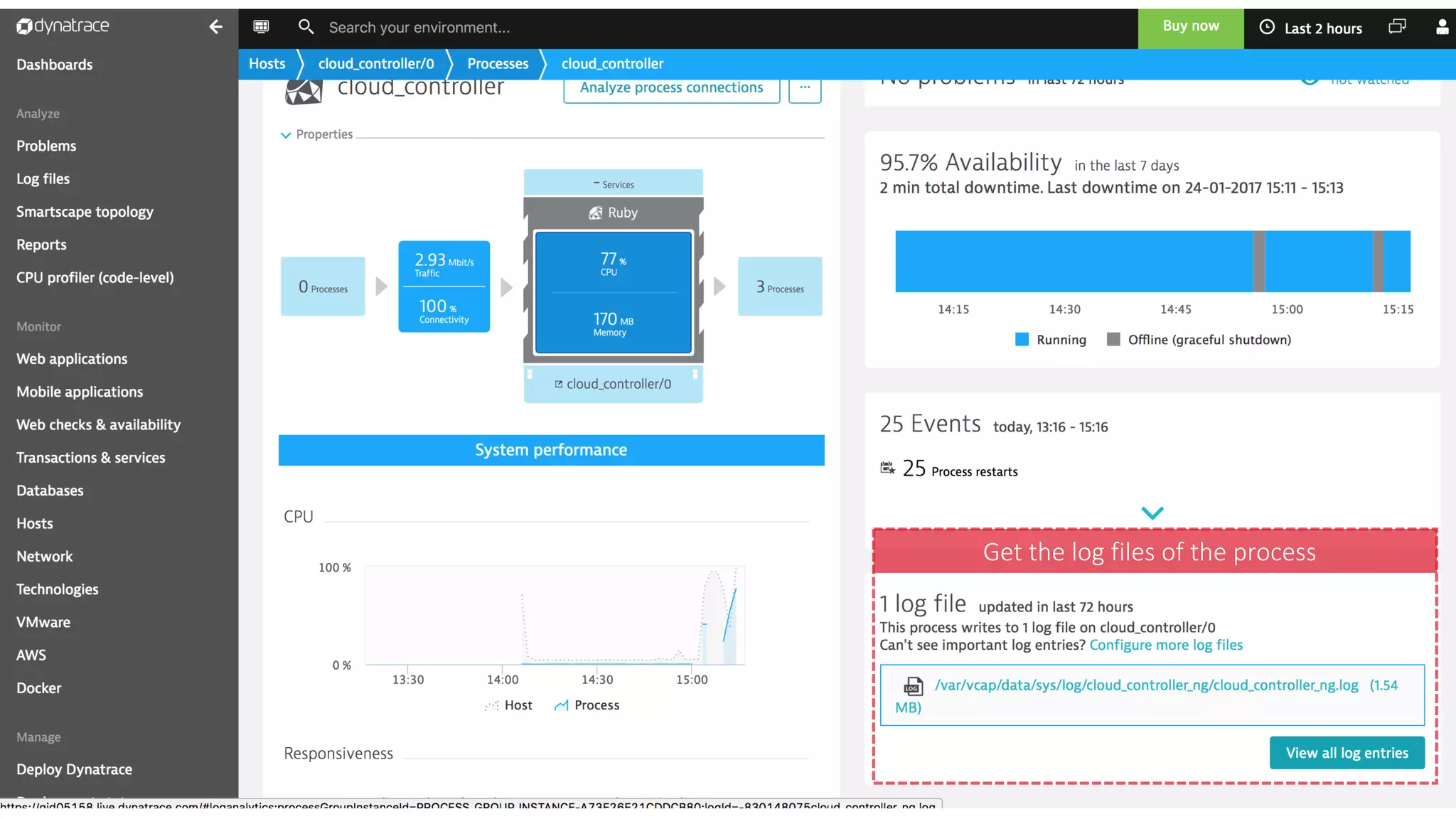This screenshot has height=819, width=1456.
Task: Open Smartscape topology in sidebar
Action: 85,212
